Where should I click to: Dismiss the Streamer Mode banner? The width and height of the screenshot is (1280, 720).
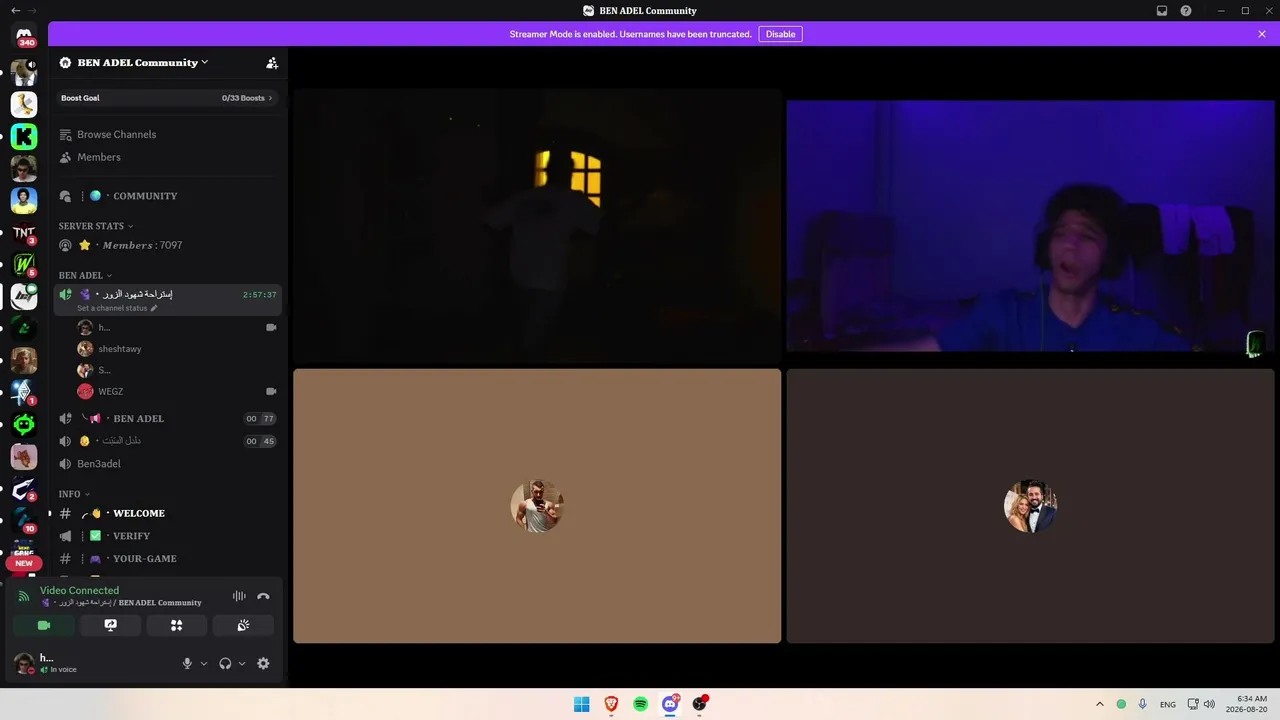coord(1262,34)
